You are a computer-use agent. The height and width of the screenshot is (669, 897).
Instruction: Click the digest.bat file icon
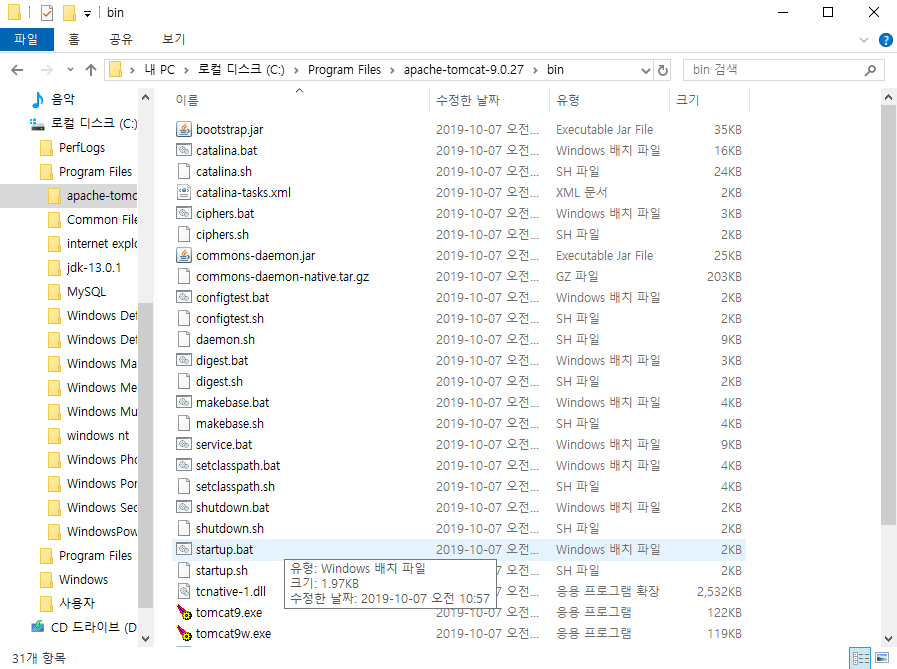coord(183,361)
